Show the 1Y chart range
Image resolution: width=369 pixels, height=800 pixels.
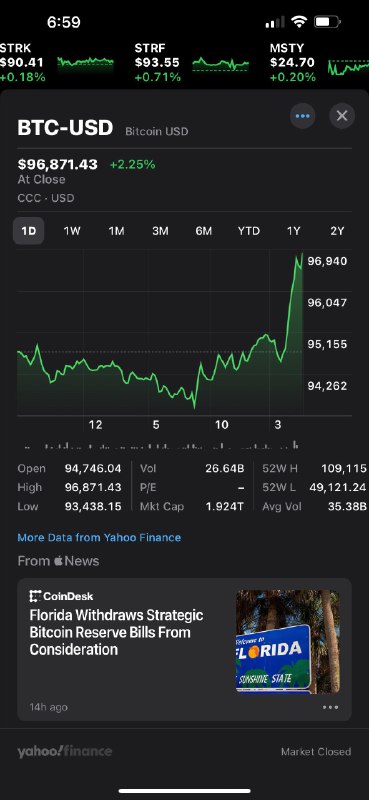(x=293, y=231)
